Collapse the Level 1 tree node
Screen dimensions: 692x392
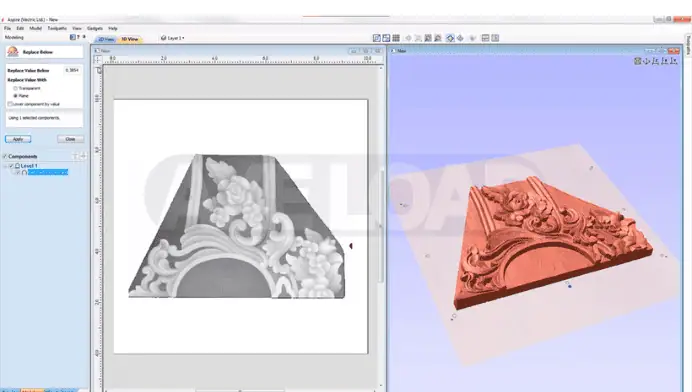5,166
